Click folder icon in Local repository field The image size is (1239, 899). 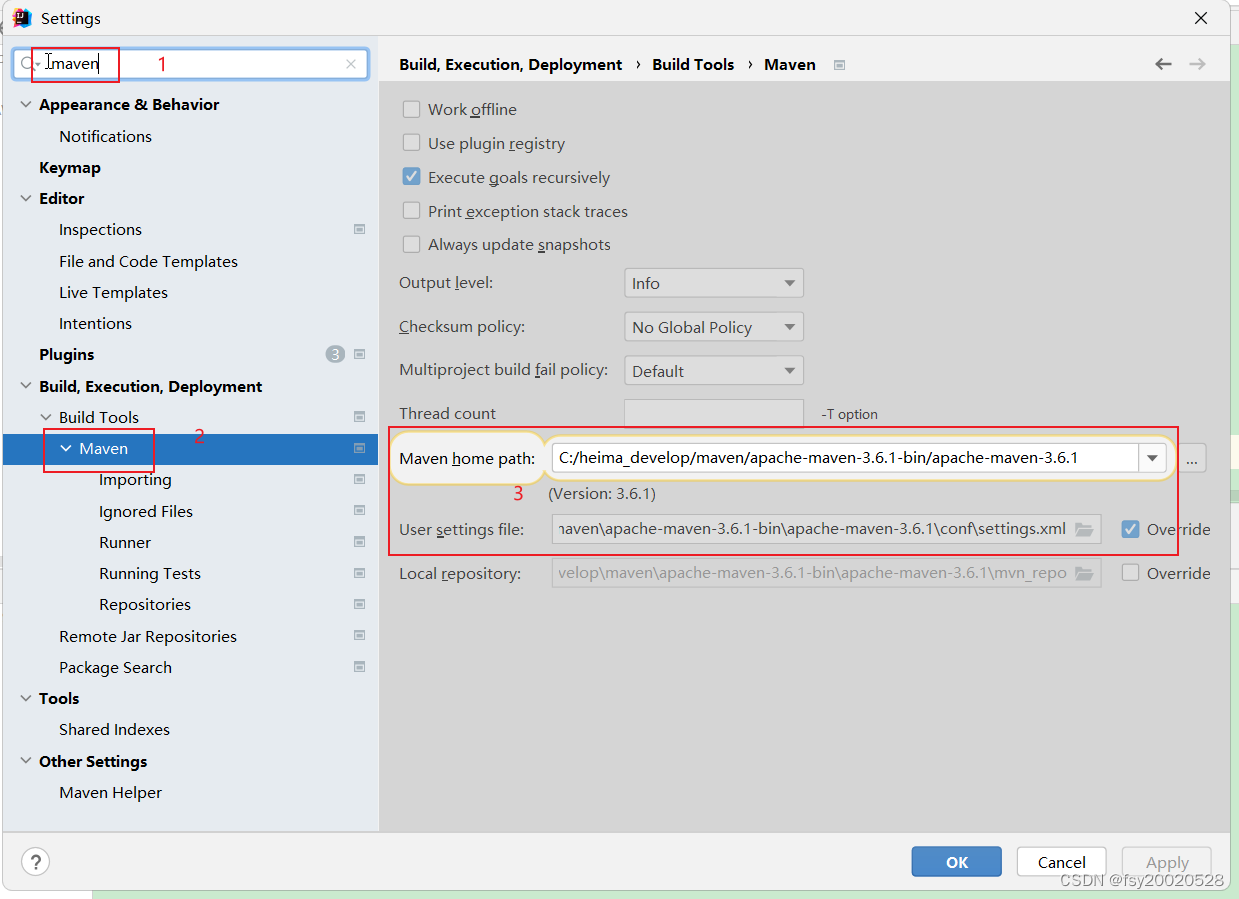tap(1084, 573)
